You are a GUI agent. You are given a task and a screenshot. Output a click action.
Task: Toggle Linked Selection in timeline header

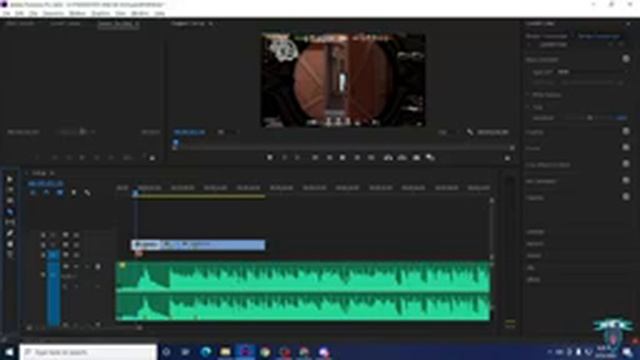[x=60, y=193]
